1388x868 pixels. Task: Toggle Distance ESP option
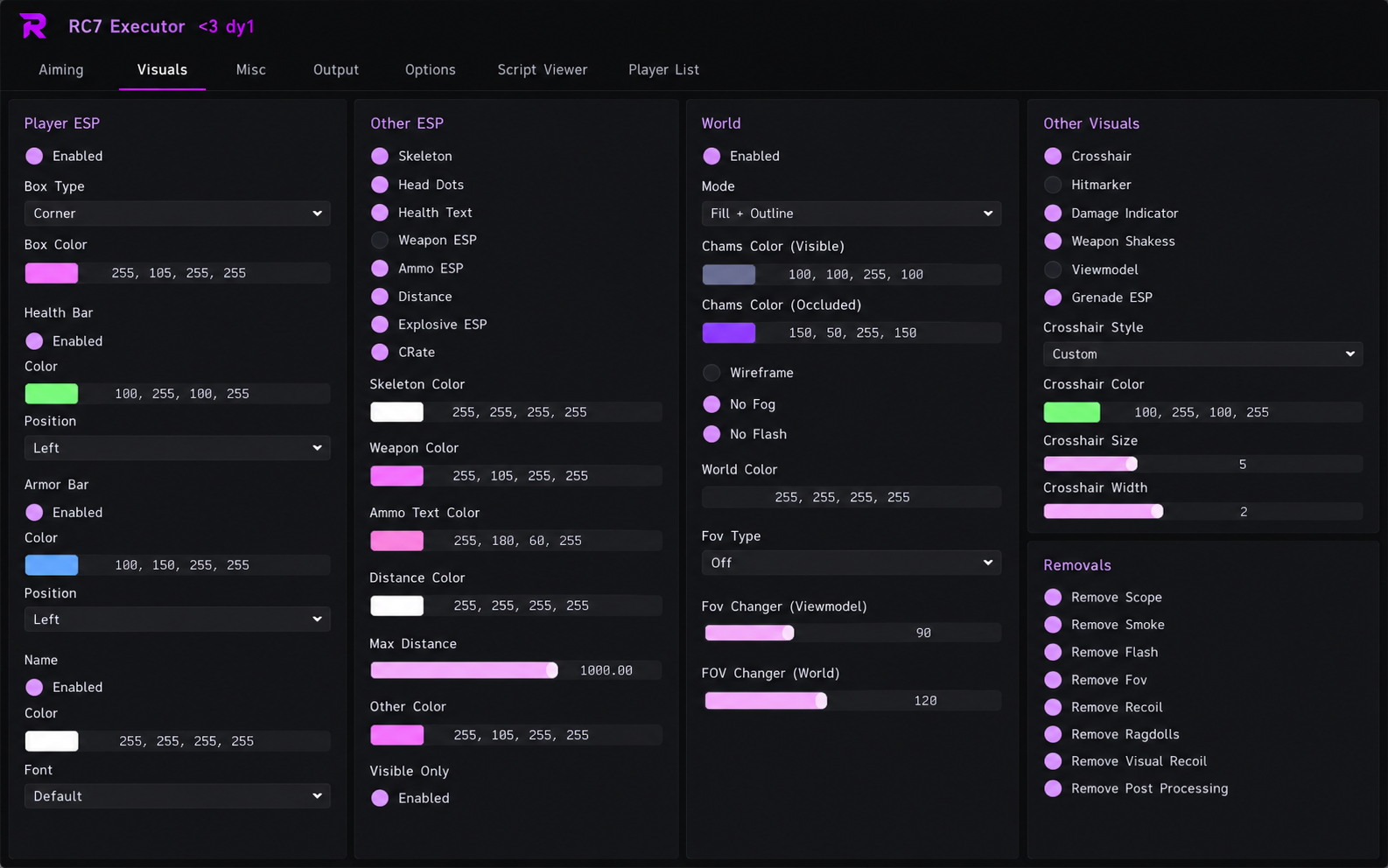pyautogui.click(x=380, y=297)
